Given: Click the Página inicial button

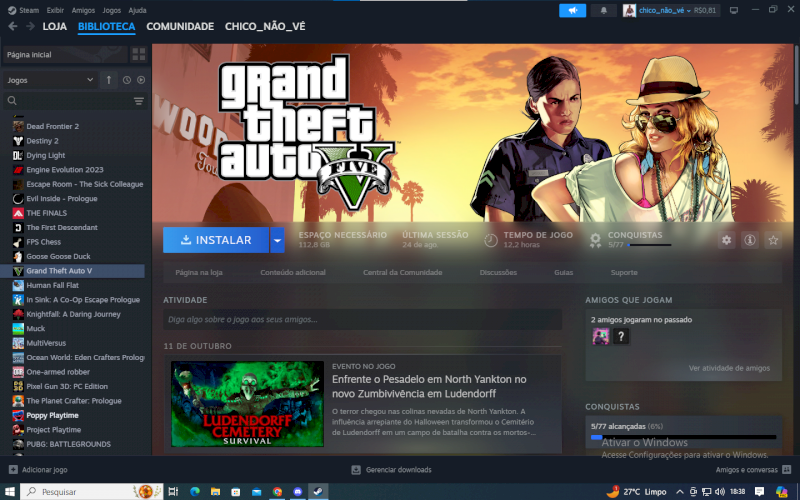Looking at the screenshot, I should tap(65, 55).
